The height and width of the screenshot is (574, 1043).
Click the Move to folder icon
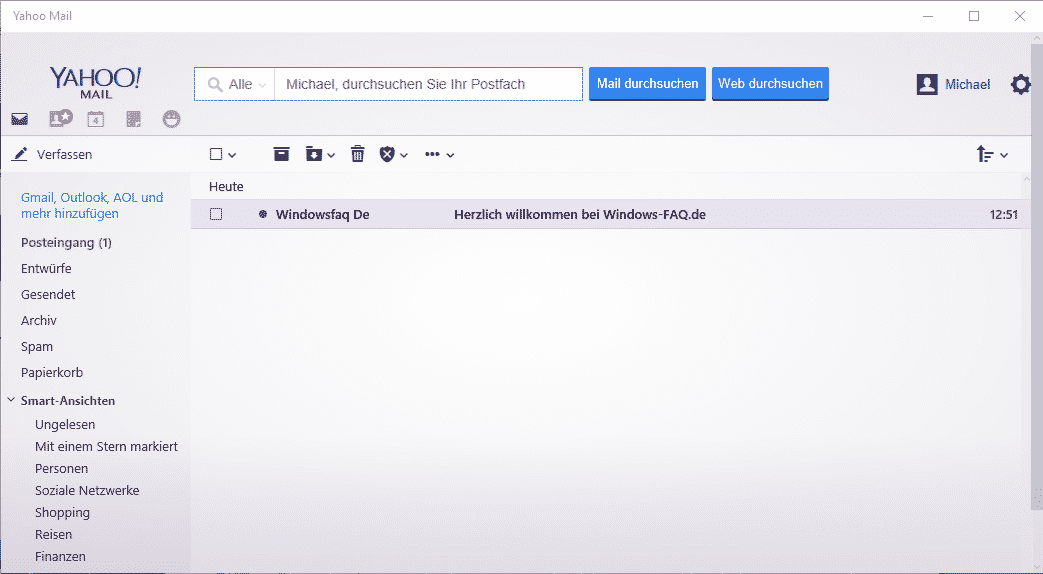(313, 154)
